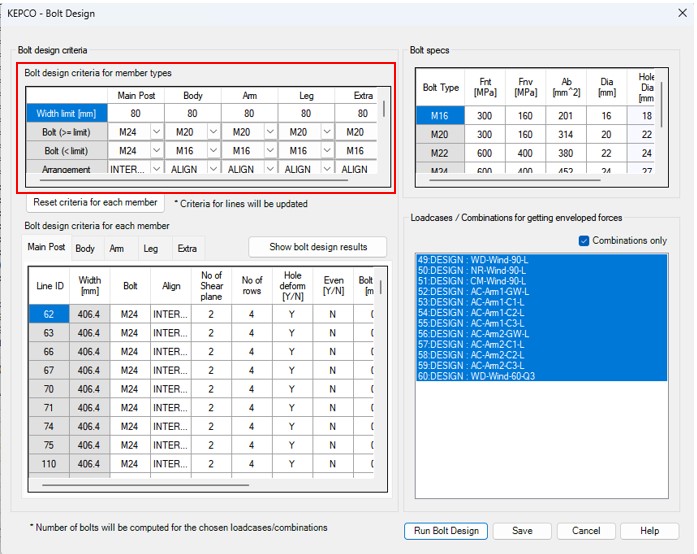
Task: Expand Leg Arrangement ALIGN dropdown
Action: click(325, 170)
